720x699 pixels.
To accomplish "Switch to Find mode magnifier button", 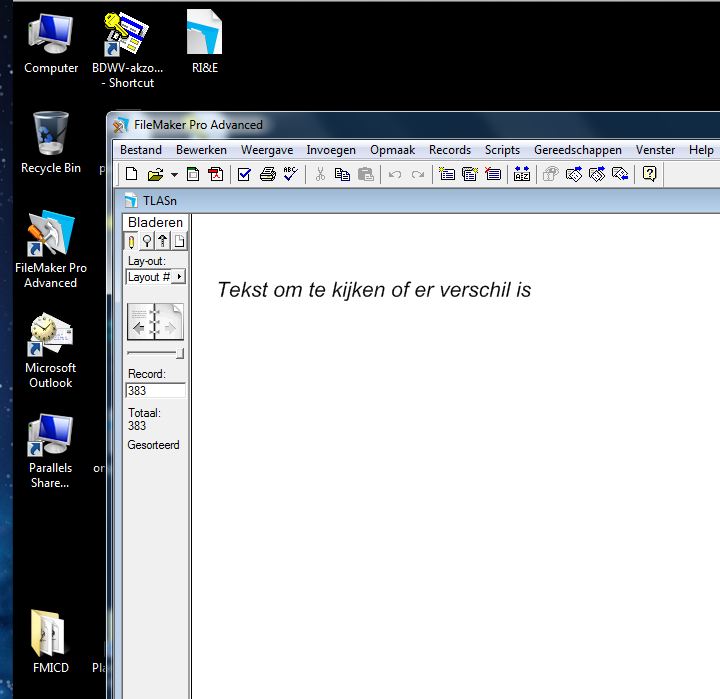I will [x=147, y=241].
